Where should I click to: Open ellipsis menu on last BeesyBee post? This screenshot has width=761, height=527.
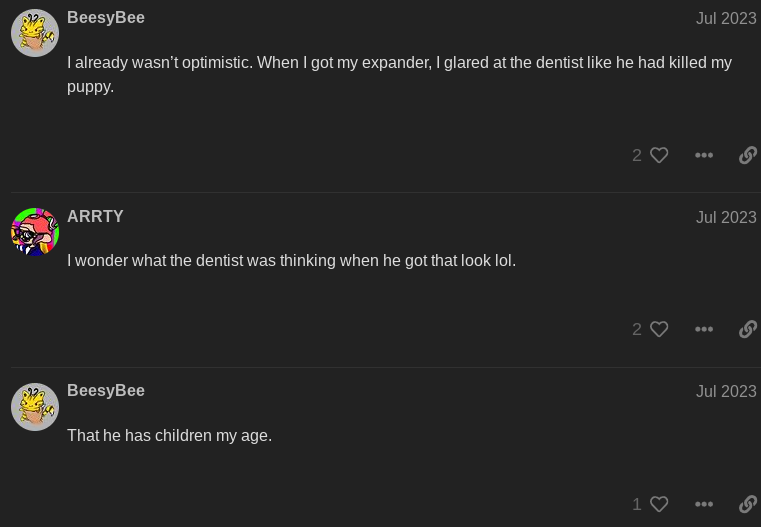point(704,504)
